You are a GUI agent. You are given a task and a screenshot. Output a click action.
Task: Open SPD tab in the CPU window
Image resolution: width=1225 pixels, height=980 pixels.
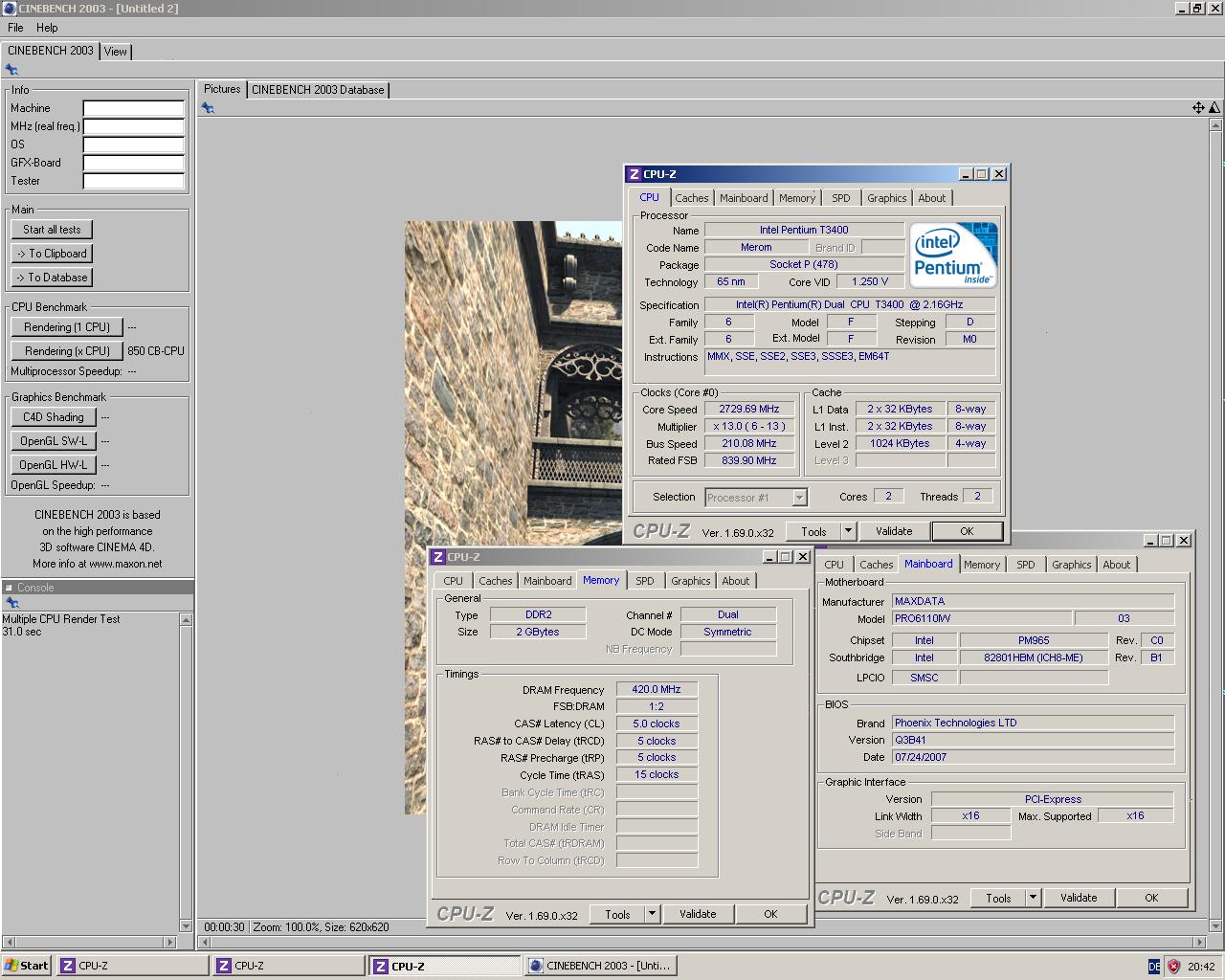click(x=841, y=198)
